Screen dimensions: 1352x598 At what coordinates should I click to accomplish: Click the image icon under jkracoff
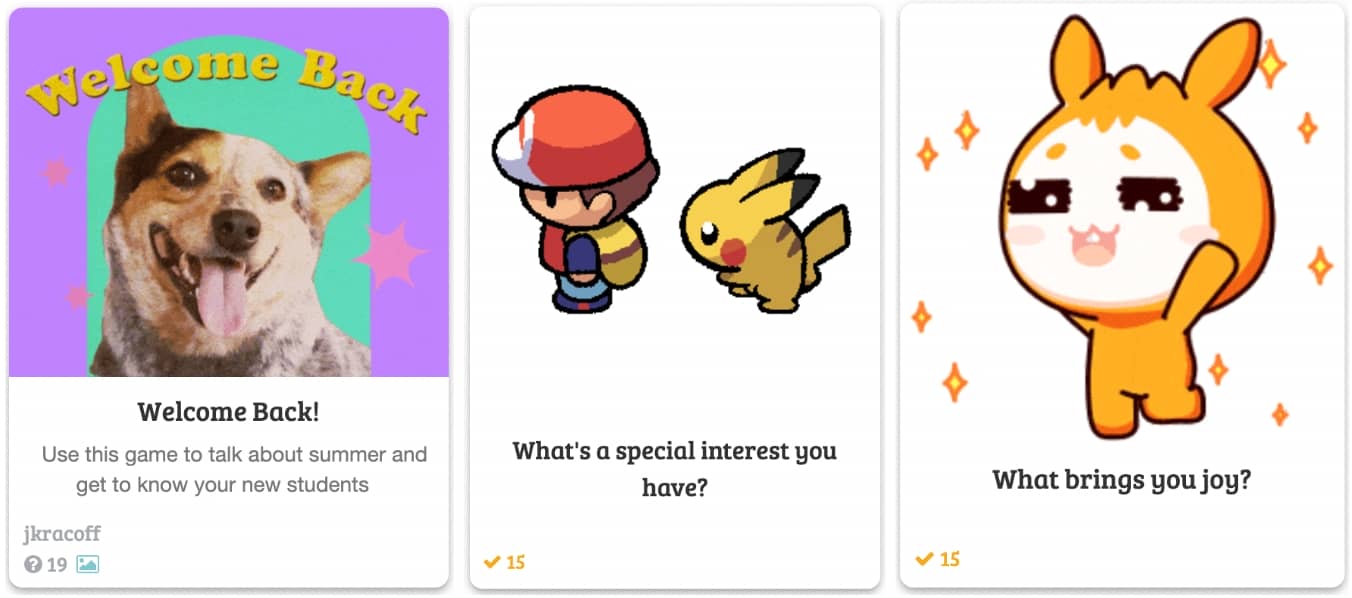click(88, 565)
